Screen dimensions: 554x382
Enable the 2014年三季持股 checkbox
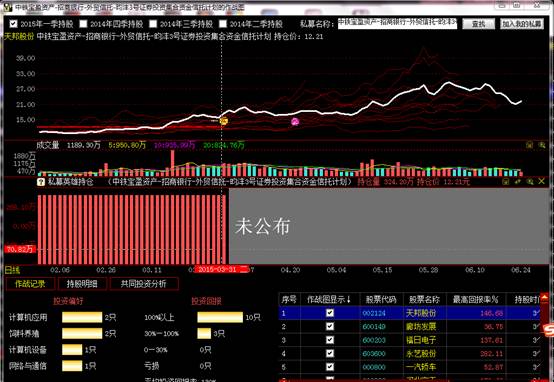pyautogui.click(x=153, y=24)
